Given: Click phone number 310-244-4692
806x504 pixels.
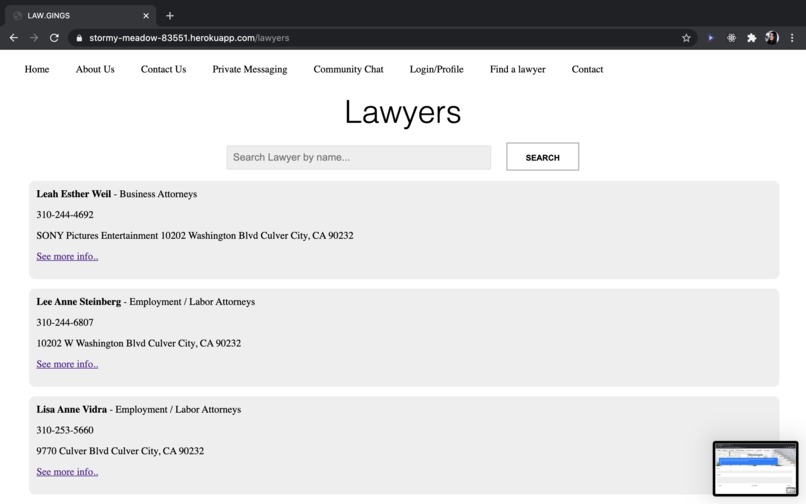Looking at the screenshot, I should [65, 215].
